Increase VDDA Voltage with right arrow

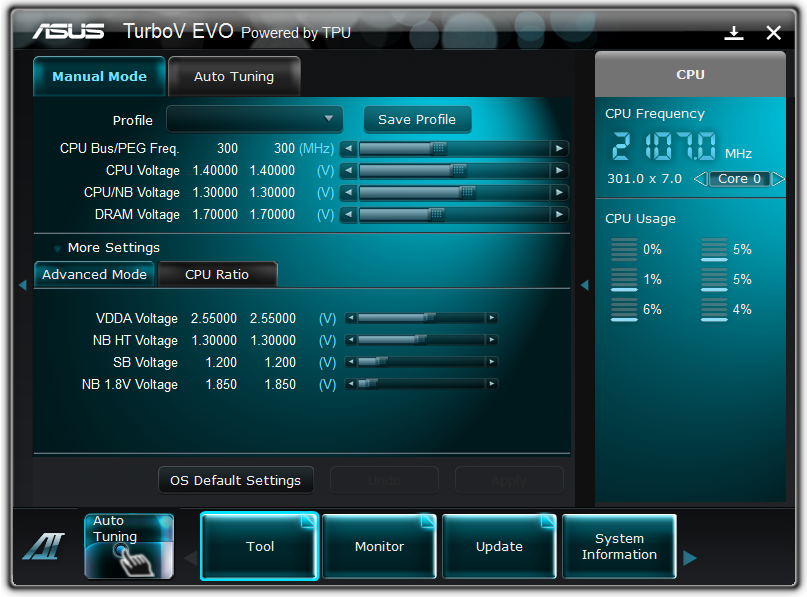coord(492,318)
